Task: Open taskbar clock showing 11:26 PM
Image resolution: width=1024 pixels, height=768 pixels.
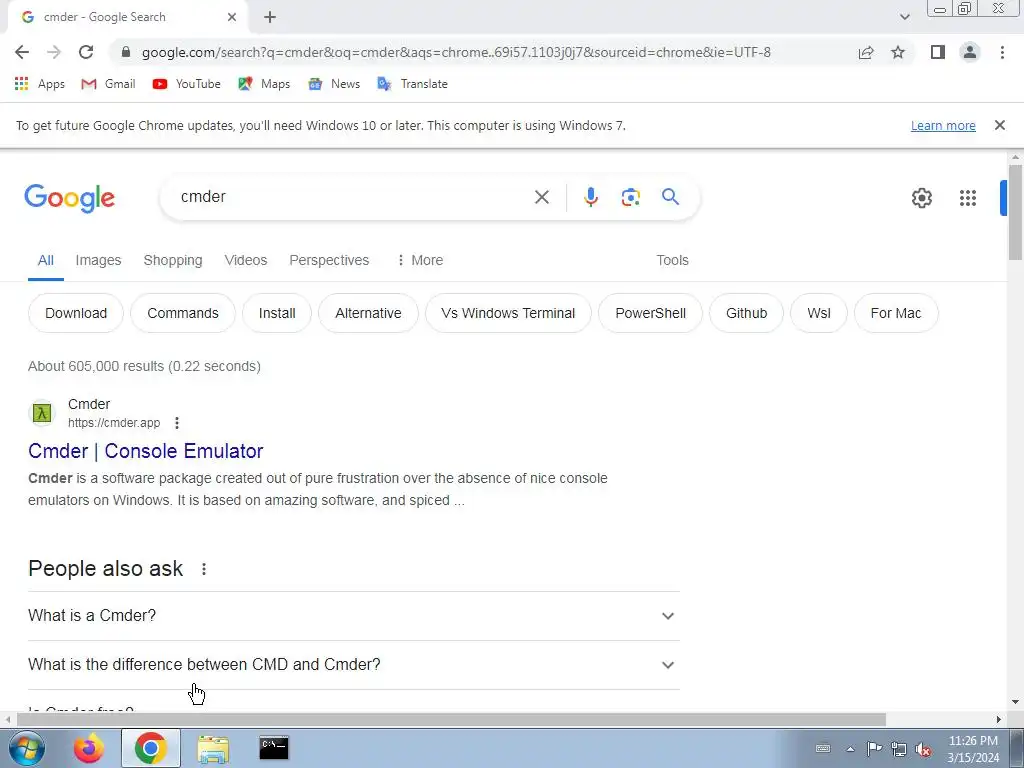Action: 973,749
